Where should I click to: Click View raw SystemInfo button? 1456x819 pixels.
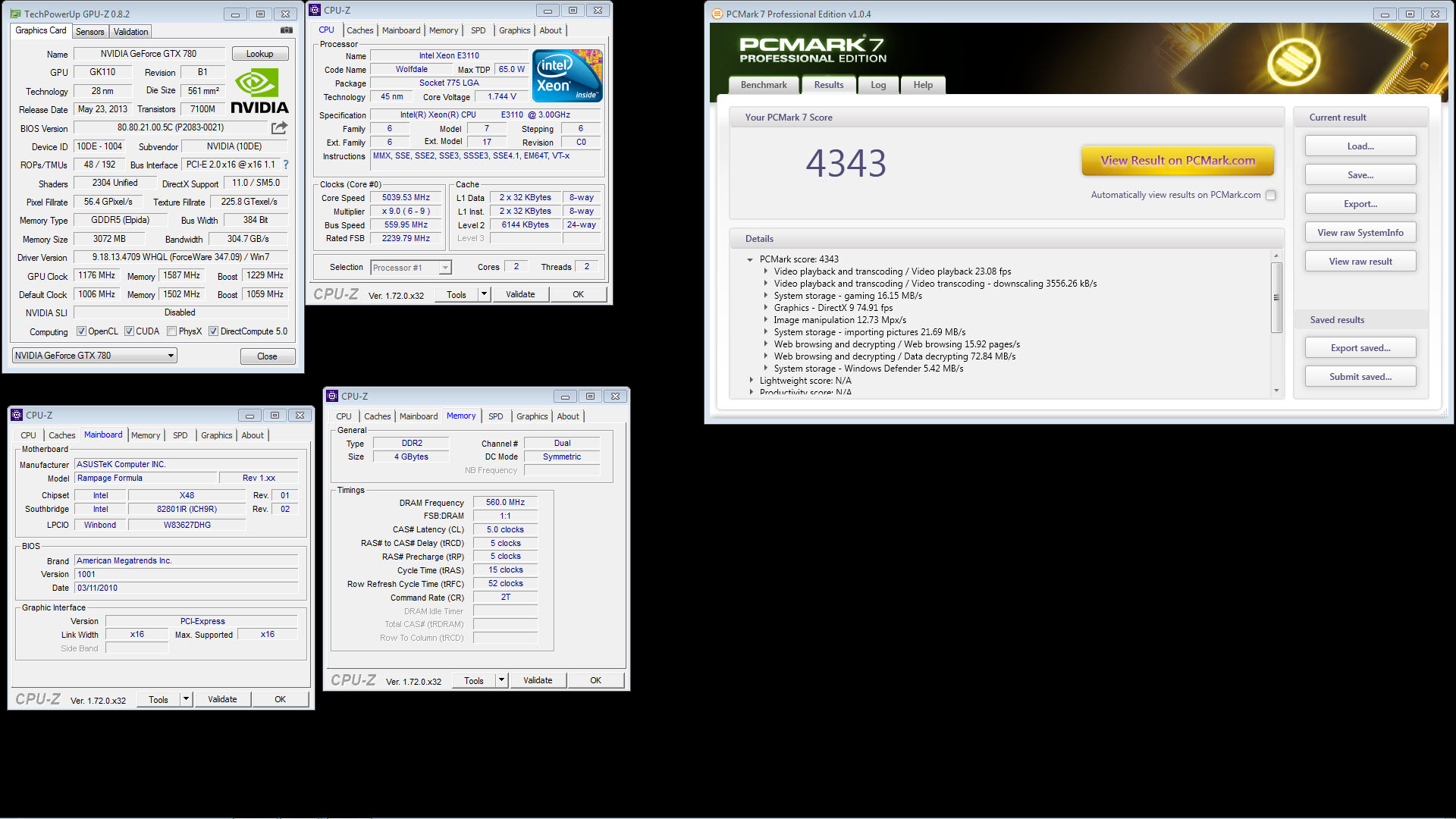point(1360,233)
